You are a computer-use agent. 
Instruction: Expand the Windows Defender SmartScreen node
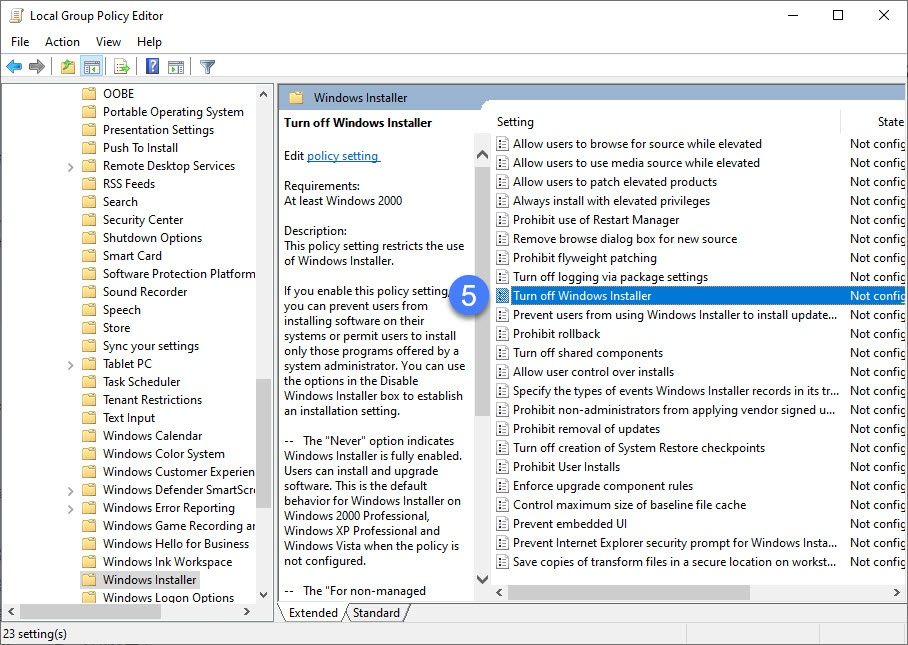71,490
